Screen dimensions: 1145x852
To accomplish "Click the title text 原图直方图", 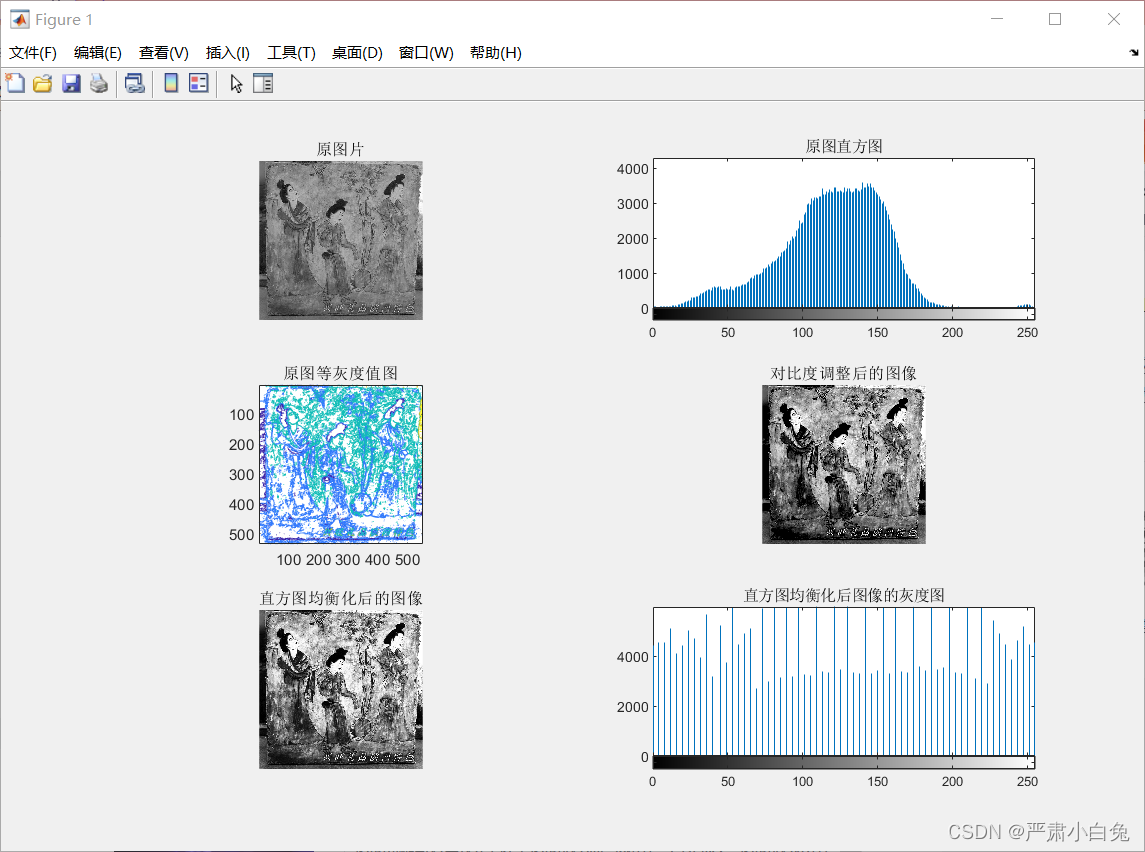I will pos(844,146).
